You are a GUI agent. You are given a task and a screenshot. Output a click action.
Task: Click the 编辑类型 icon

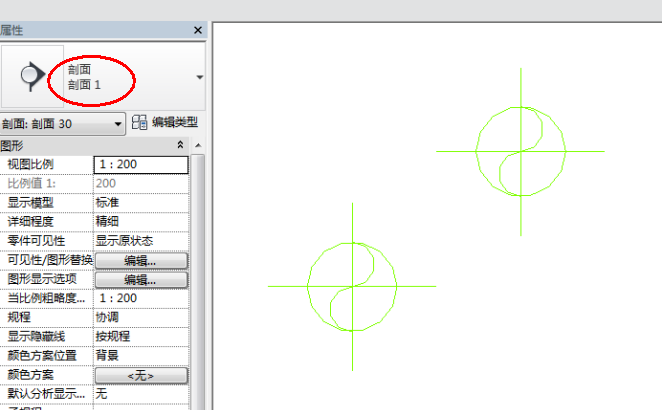[139, 122]
